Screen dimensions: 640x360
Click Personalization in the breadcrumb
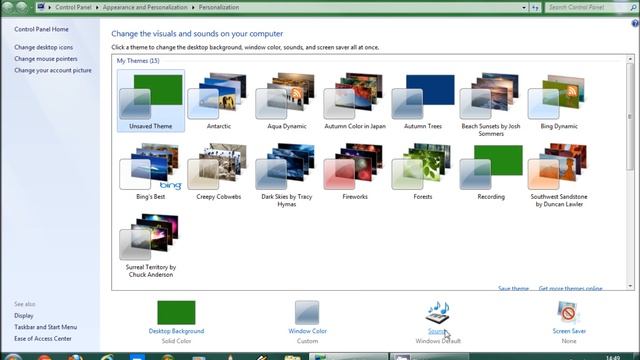(x=219, y=7)
